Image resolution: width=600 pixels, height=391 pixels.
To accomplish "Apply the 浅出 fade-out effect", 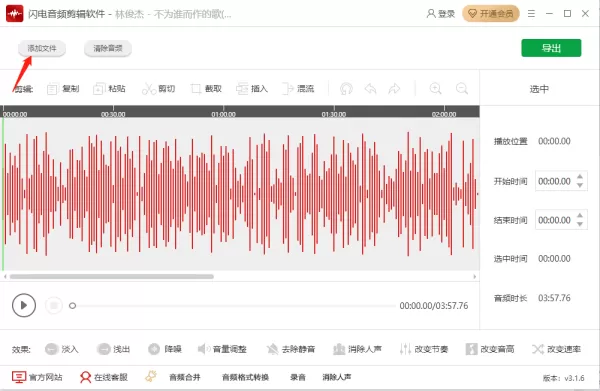I will coord(113,349).
